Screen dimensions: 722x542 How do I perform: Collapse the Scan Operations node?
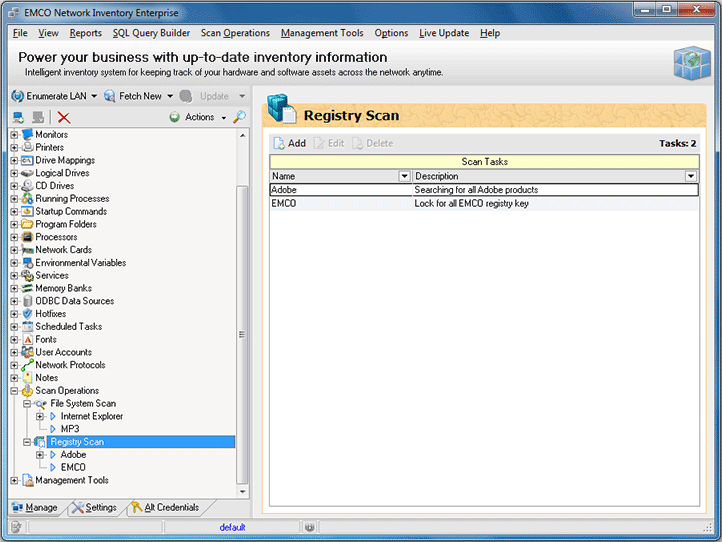point(15,391)
